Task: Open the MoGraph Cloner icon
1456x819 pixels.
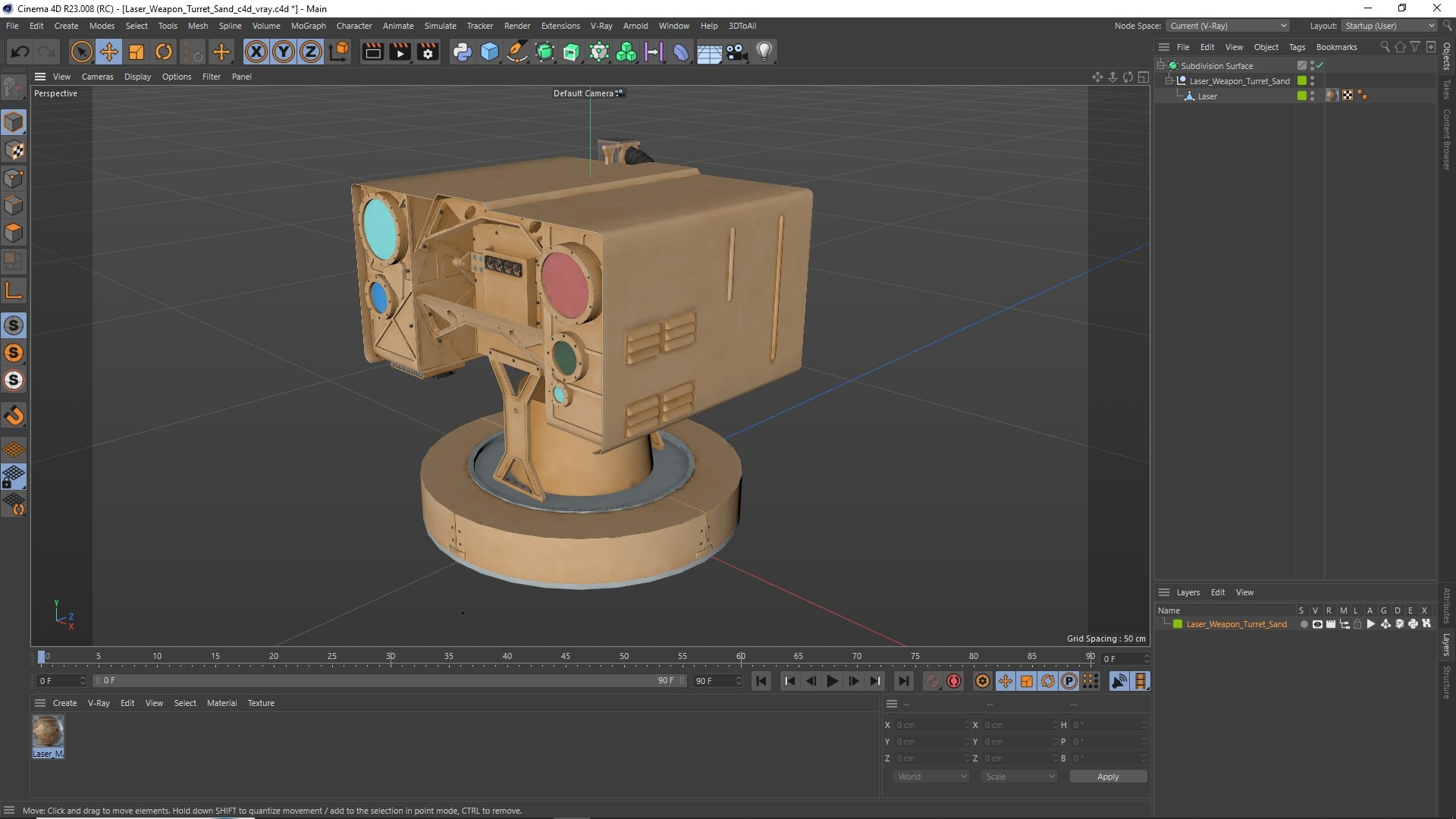Action: coord(626,52)
